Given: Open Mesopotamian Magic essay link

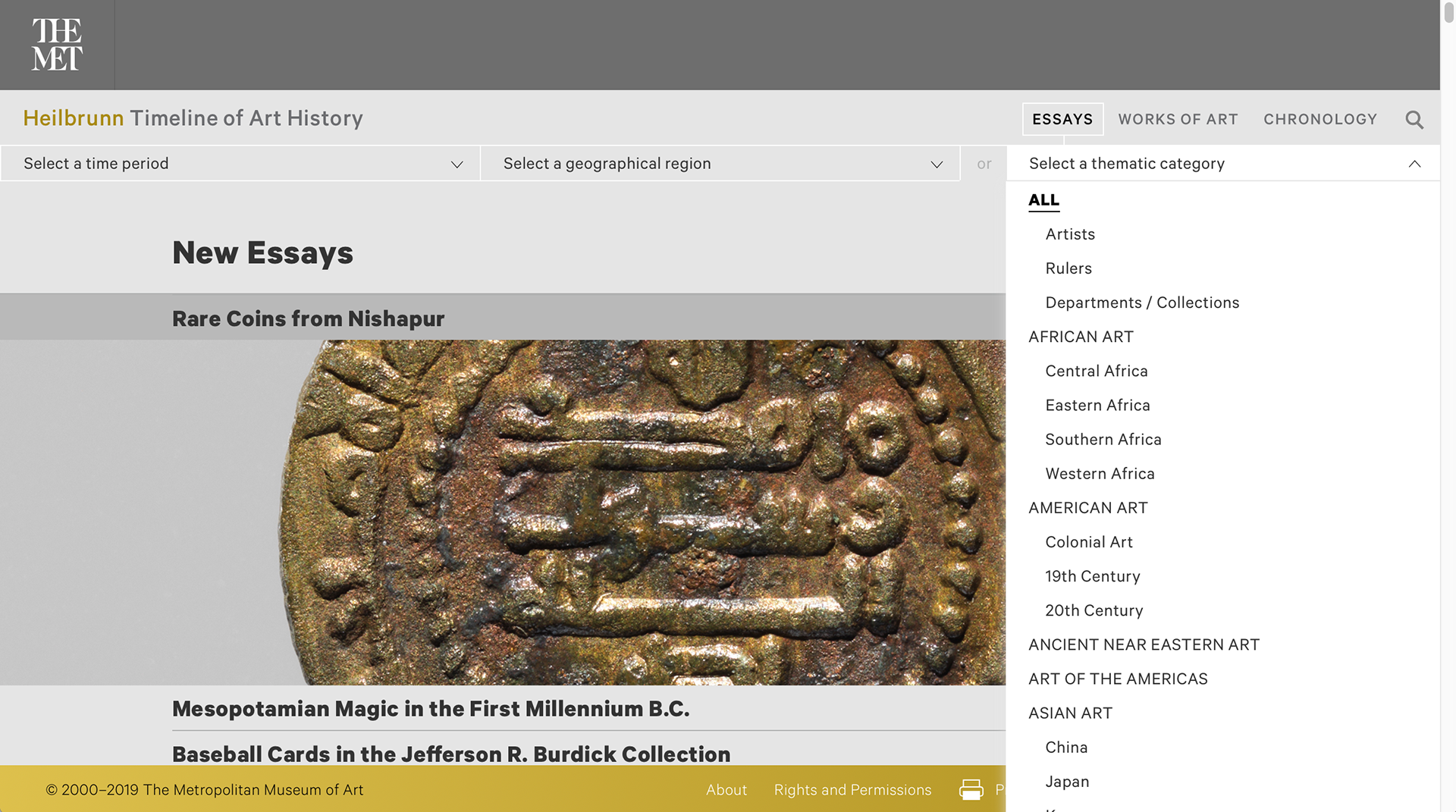Looking at the screenshot, I should 431,709.
